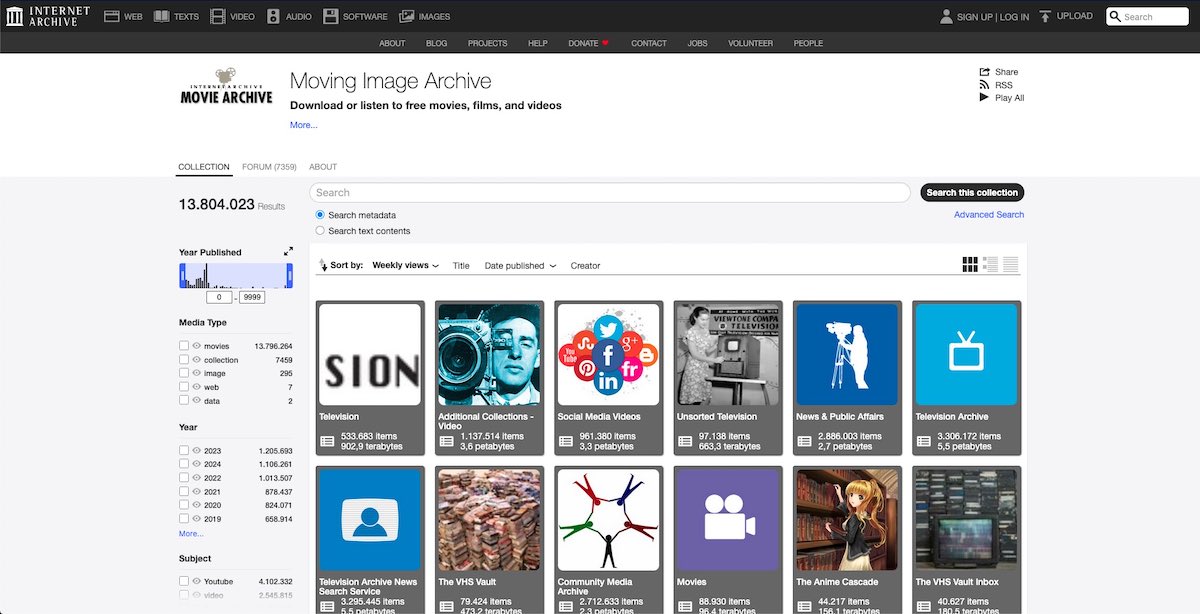The width and height of the screenshot is (1200, 614).
Task: Click the Donate heart icon
Action: pyautogui.click(x=605, y=43)
